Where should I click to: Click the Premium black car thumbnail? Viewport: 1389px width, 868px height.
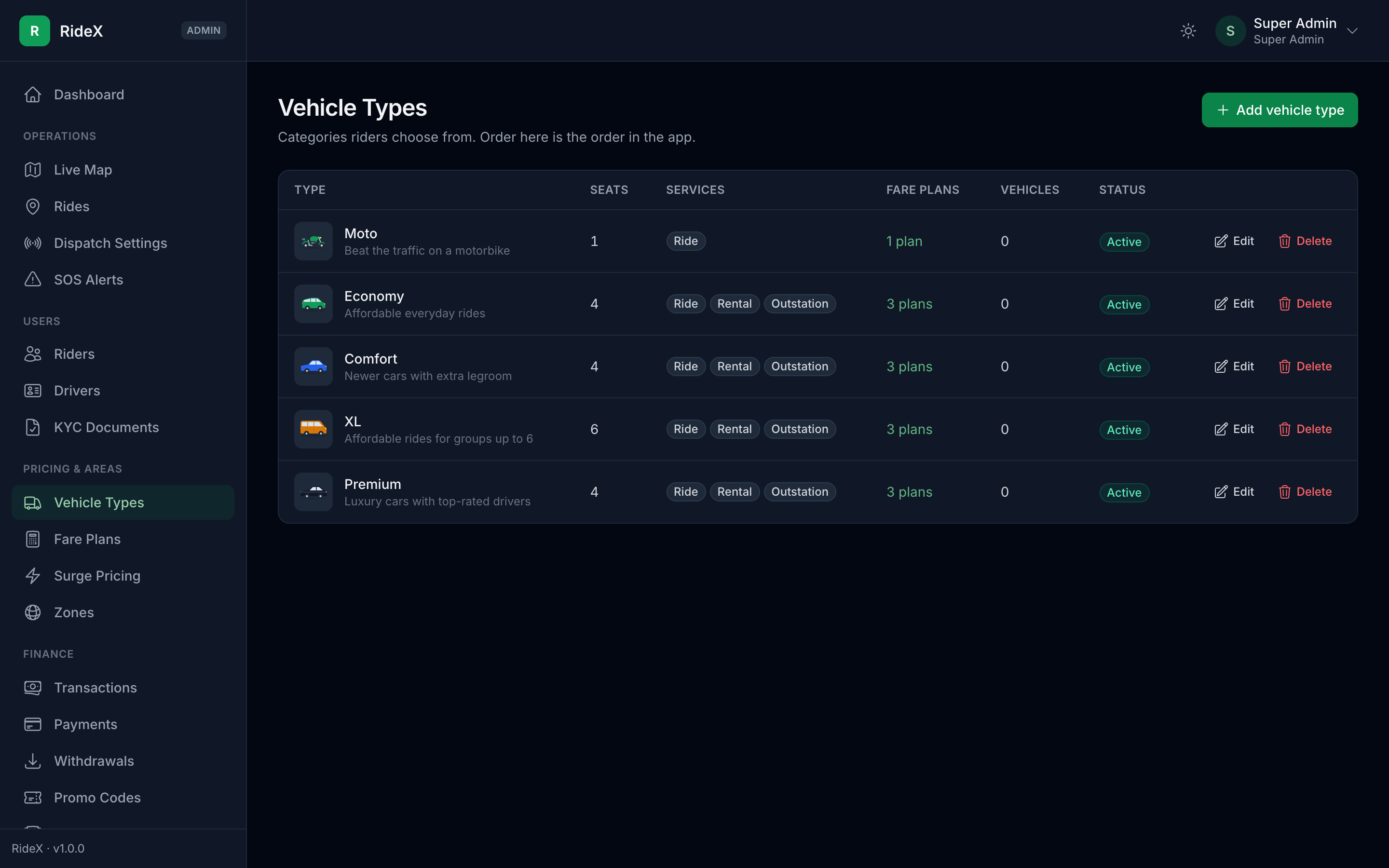[313, 492]
